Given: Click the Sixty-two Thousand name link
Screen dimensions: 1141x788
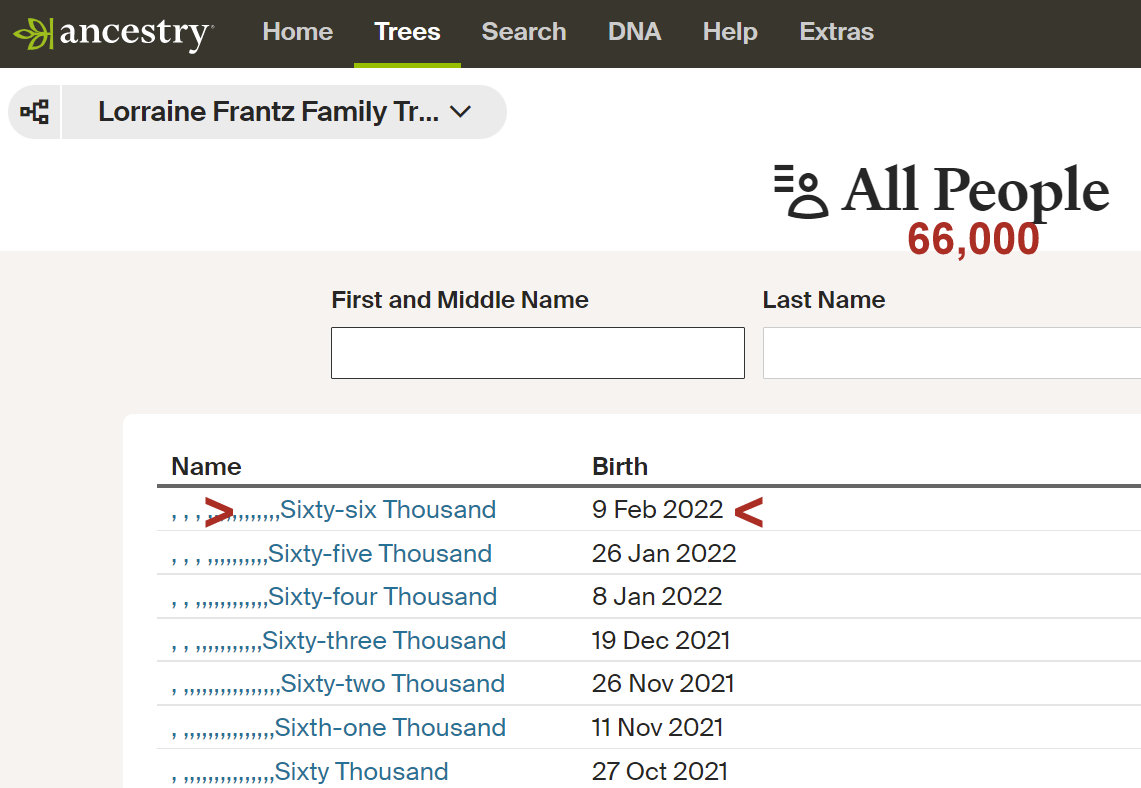Looking at the screenshot, I should (392, 684).
